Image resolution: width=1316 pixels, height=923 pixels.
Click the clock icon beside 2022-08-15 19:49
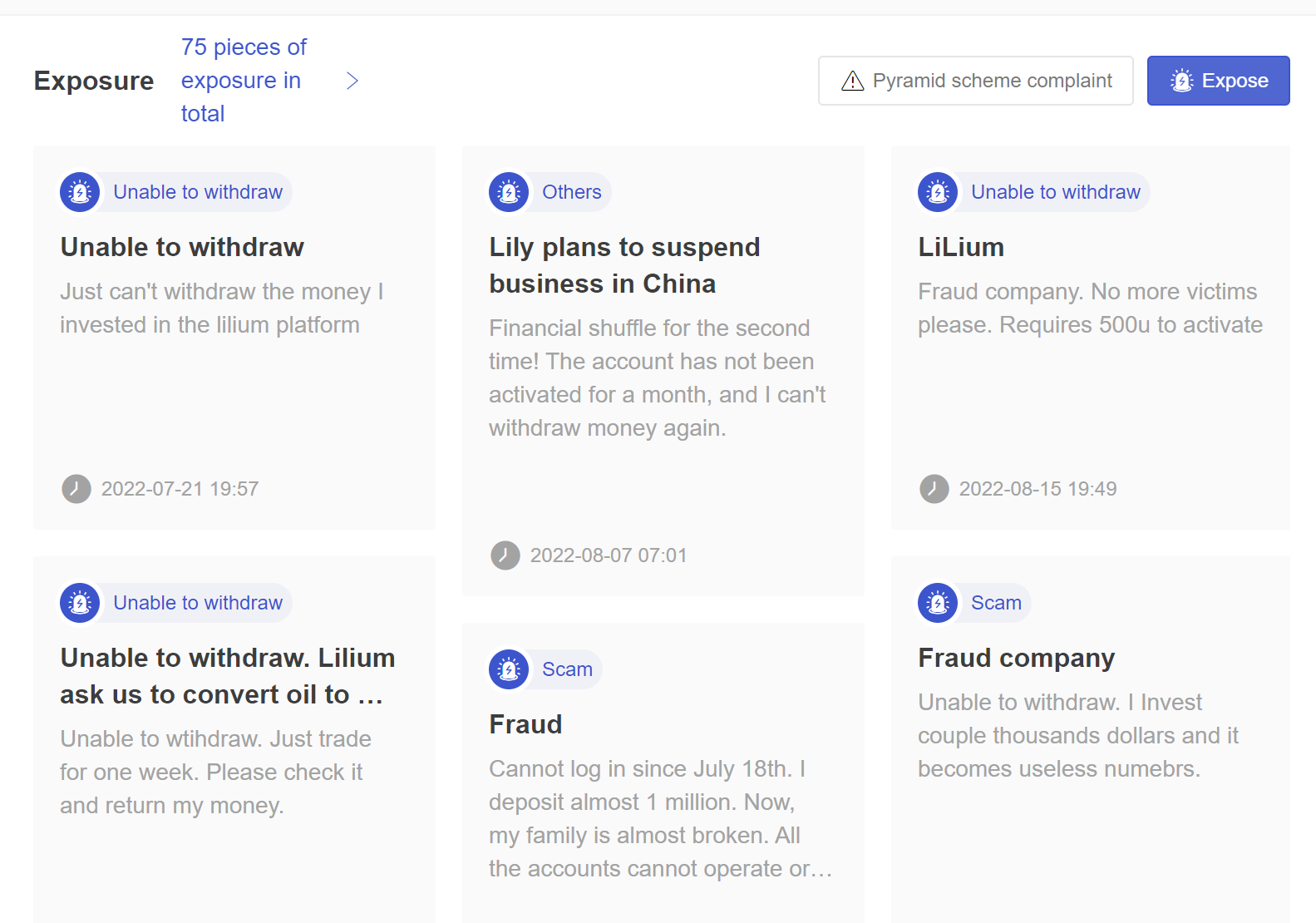[x=934, y=489]
